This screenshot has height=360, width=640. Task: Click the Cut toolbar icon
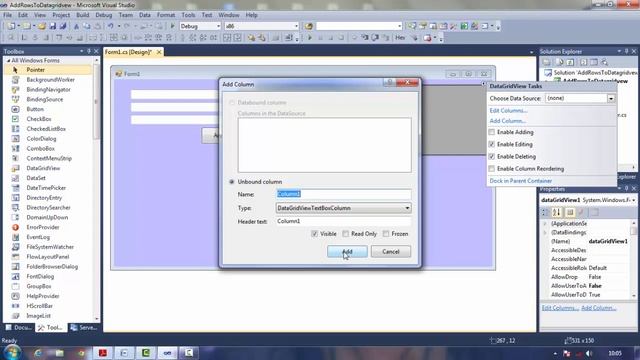pos(76,26)
